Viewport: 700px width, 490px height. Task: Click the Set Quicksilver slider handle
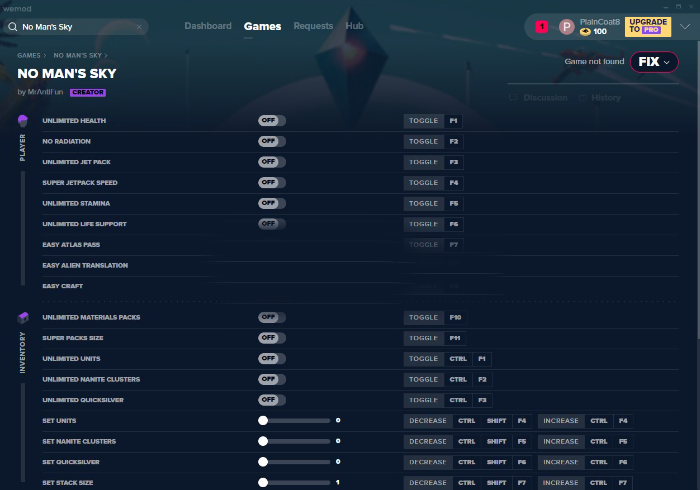pos(263,462)
